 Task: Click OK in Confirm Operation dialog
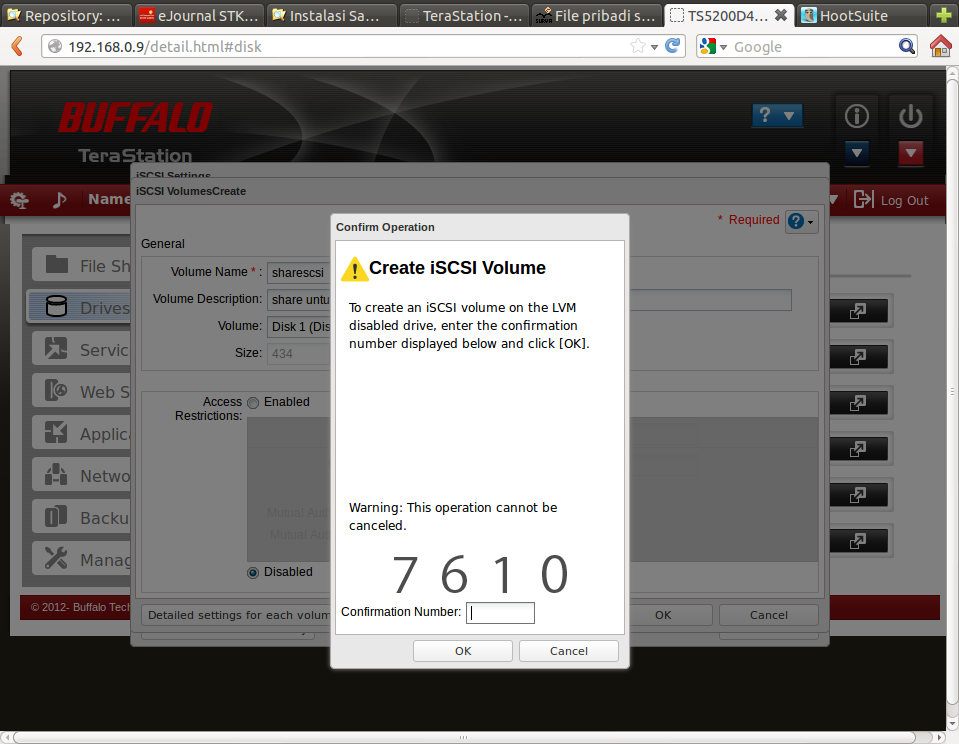(463, 651)
